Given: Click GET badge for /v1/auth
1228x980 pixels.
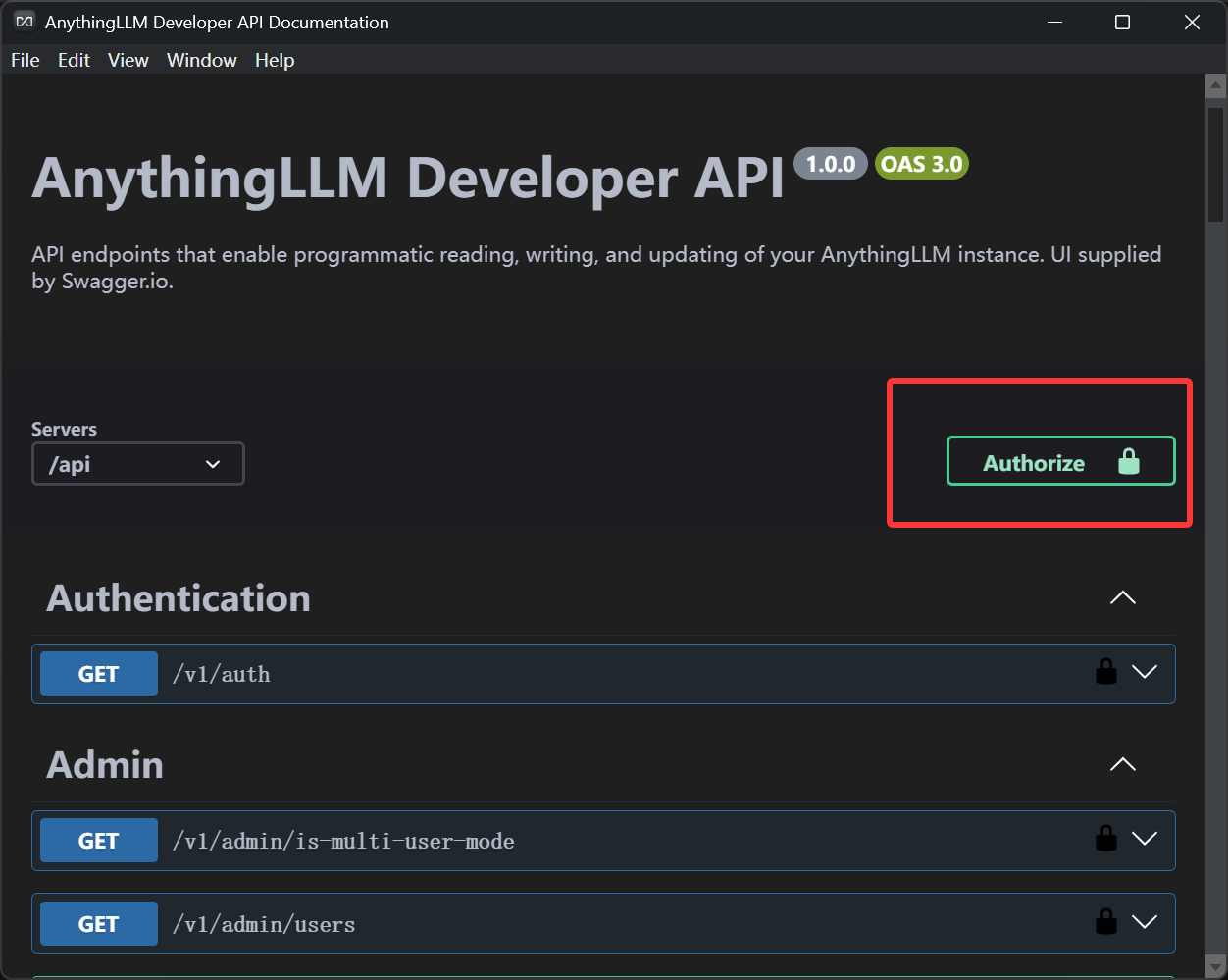Looking at the screenshot, I should pos(99,674).
